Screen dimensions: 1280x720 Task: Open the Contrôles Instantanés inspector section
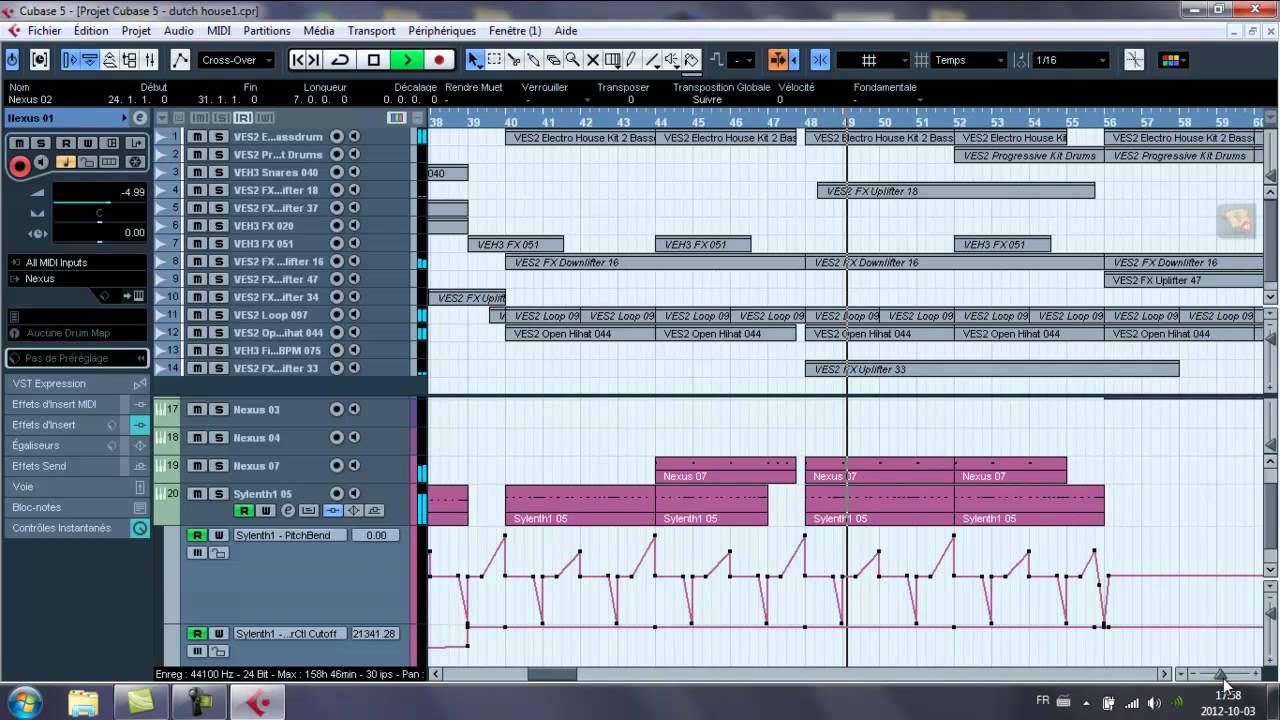click(76, 528)
